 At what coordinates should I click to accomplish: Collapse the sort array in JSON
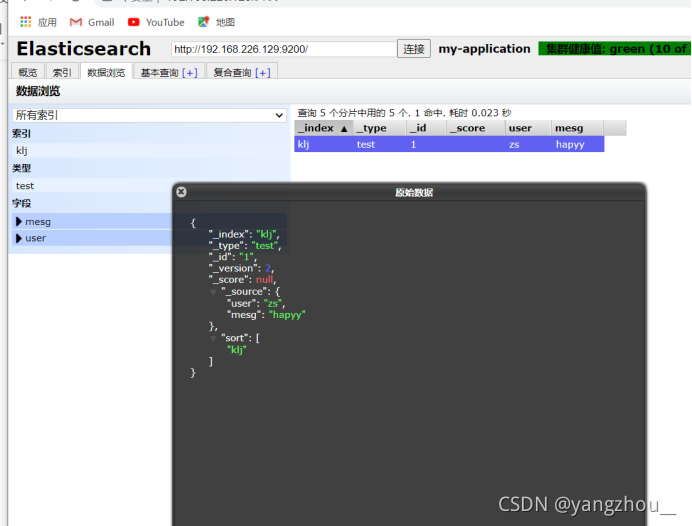[x=213, y=338]
